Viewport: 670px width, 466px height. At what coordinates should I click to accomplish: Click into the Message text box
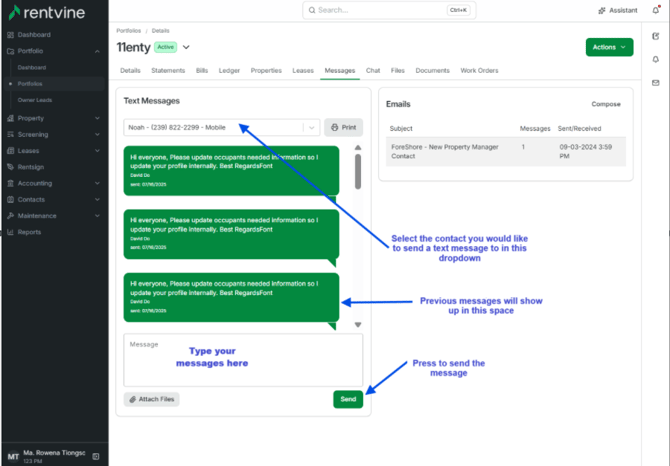(243, 360)
